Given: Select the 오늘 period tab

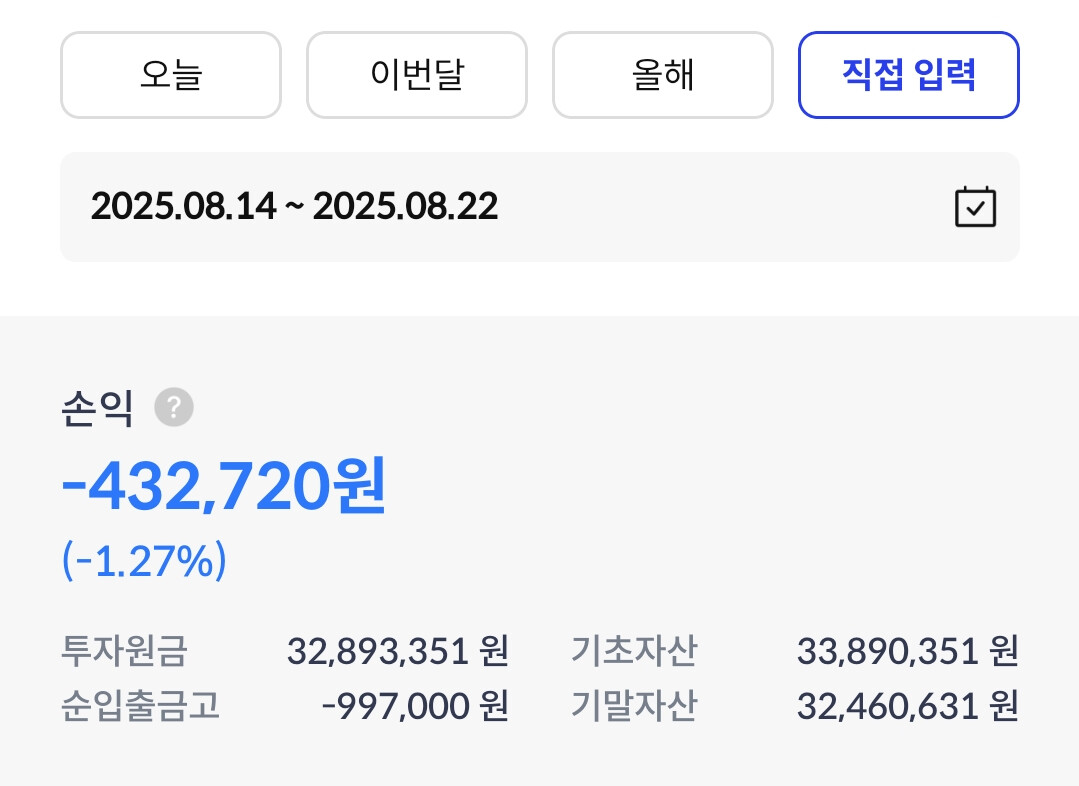Looking at the screenshot, I should (x=171, y=75).
